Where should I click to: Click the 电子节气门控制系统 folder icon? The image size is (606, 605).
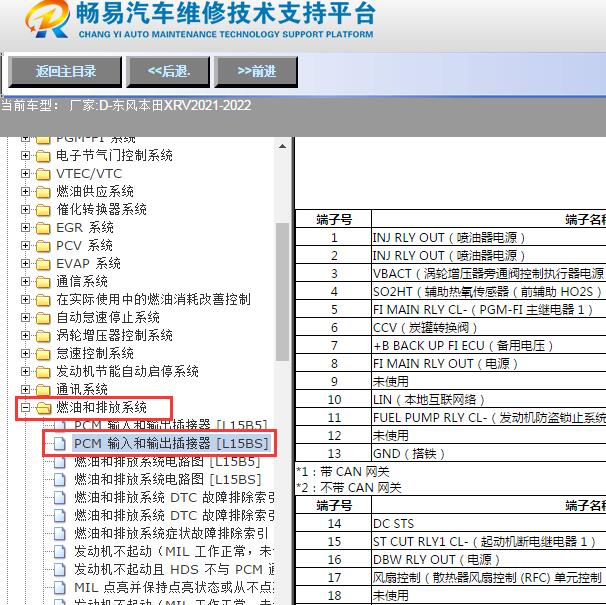coord(43,156)
